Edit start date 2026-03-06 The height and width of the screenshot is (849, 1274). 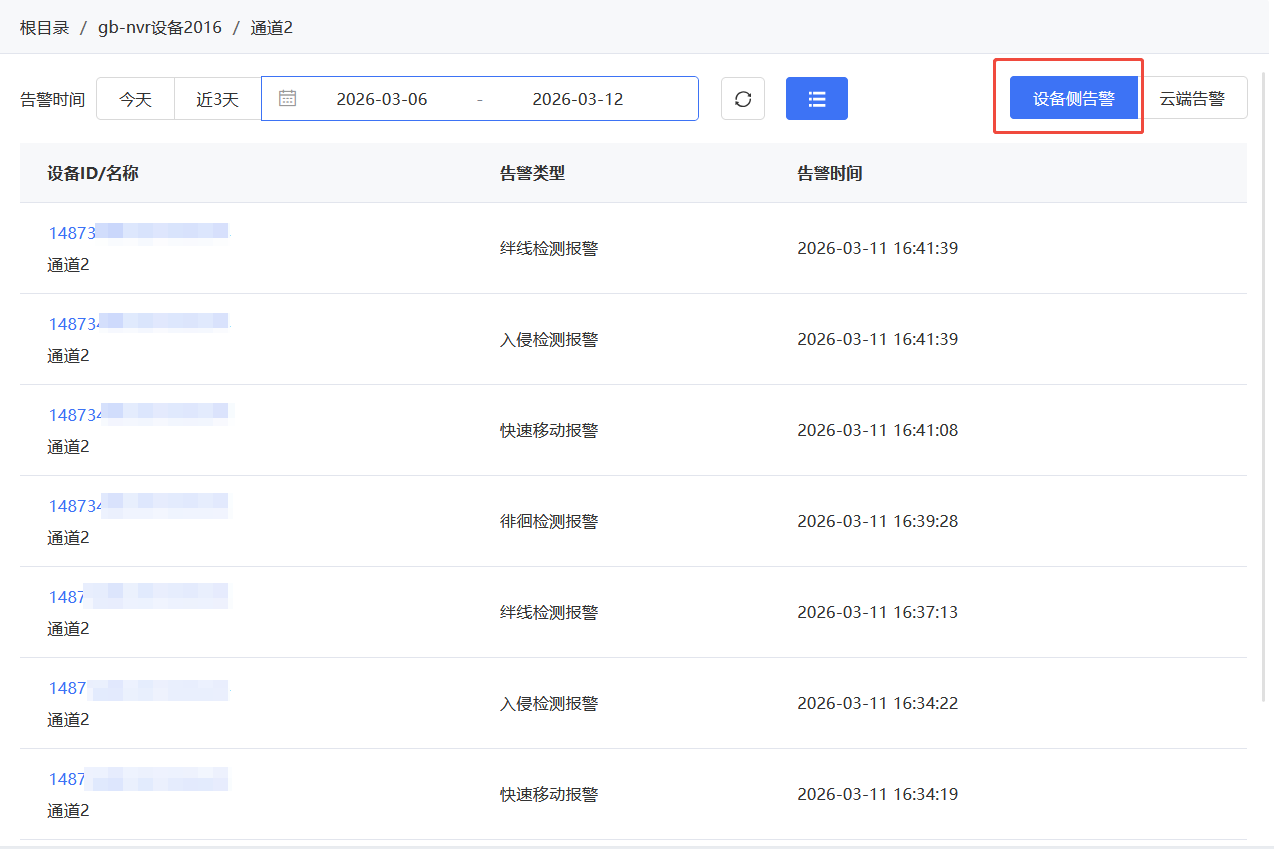381,99
